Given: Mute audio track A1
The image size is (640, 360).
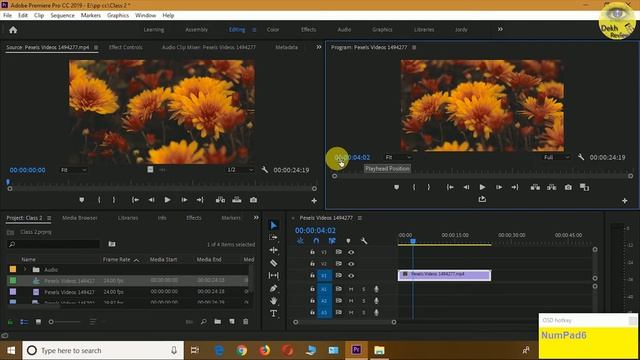Looking at the screenshot, I should click(351, 289).
